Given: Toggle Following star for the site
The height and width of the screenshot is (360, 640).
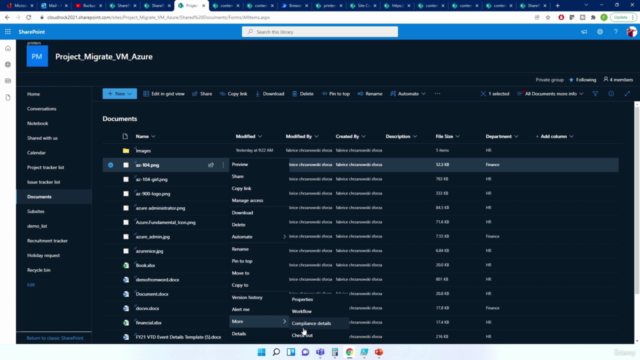Looking at the screenshot, I should [x=571, y=80].
